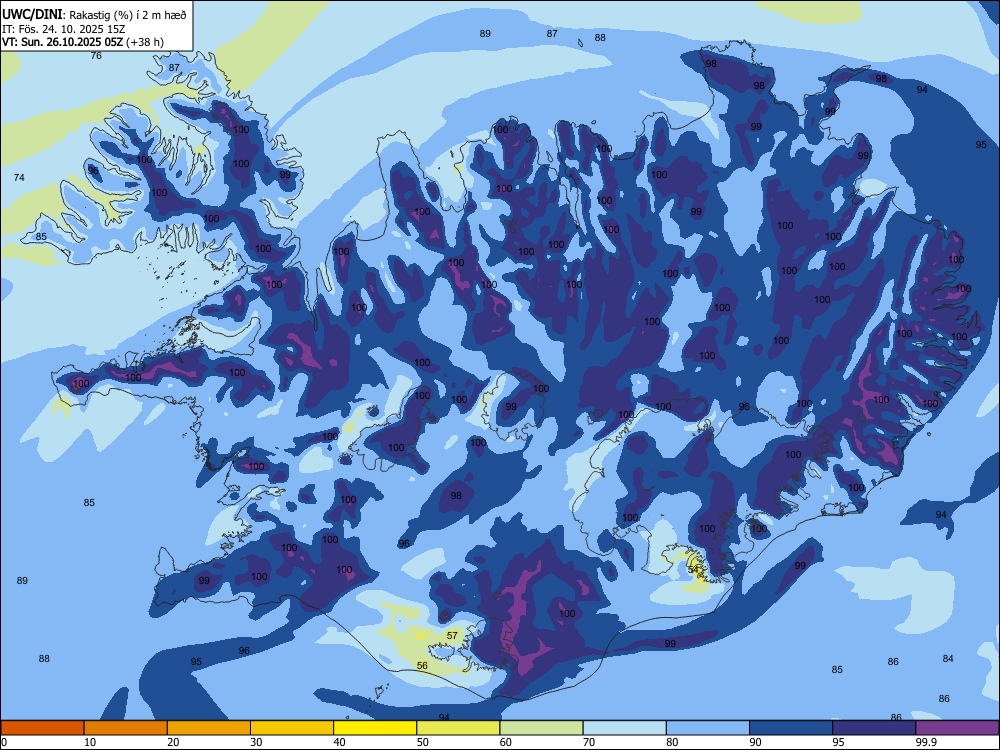This screenshot has height=750, width=1000.
Task: Select the medium blue 90–95 legend swatch
Action: [x=791, y=728]
